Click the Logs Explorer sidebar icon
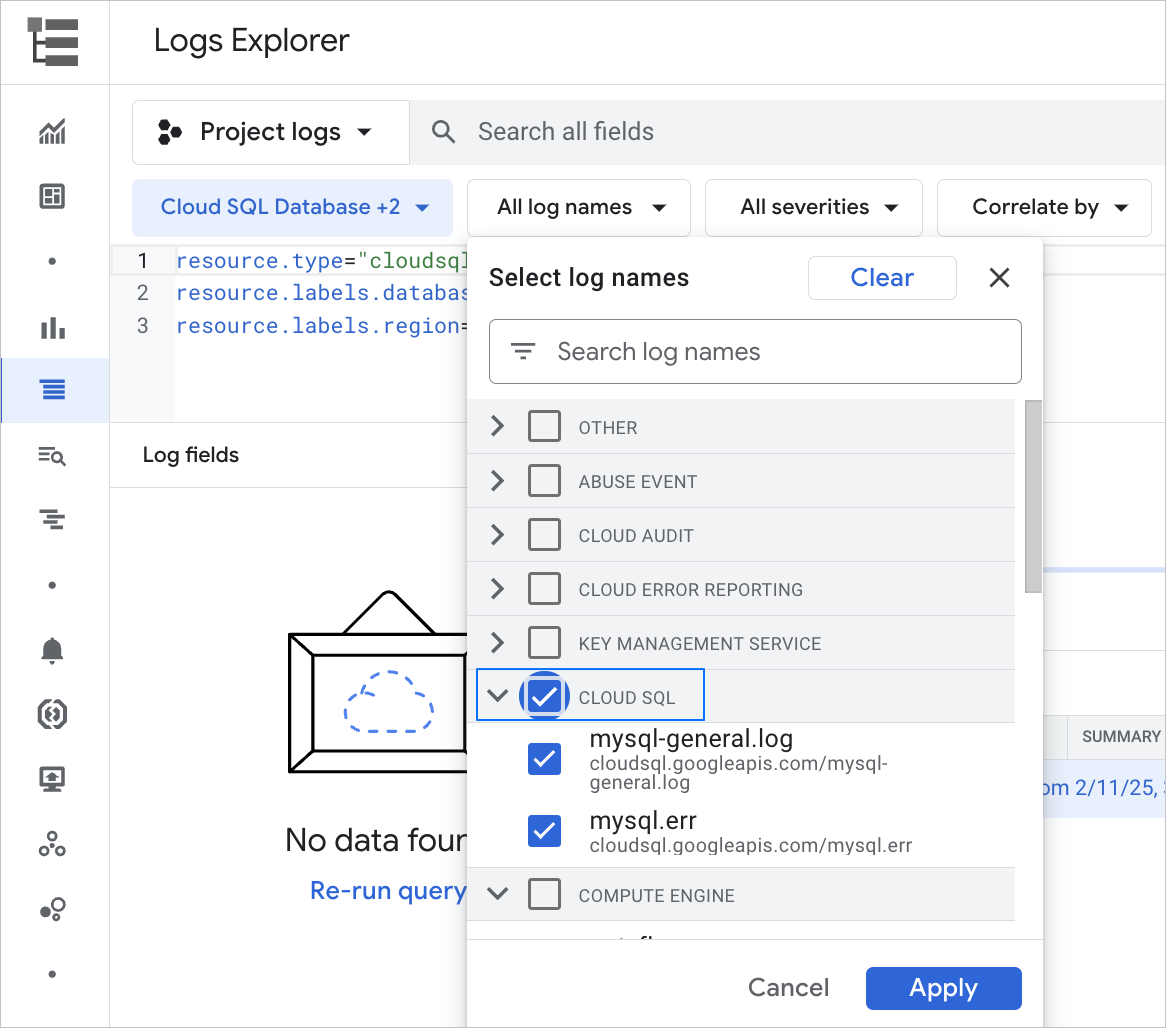The height and width of the screenshot is (1028, 1166). click(x=53, y=390)
